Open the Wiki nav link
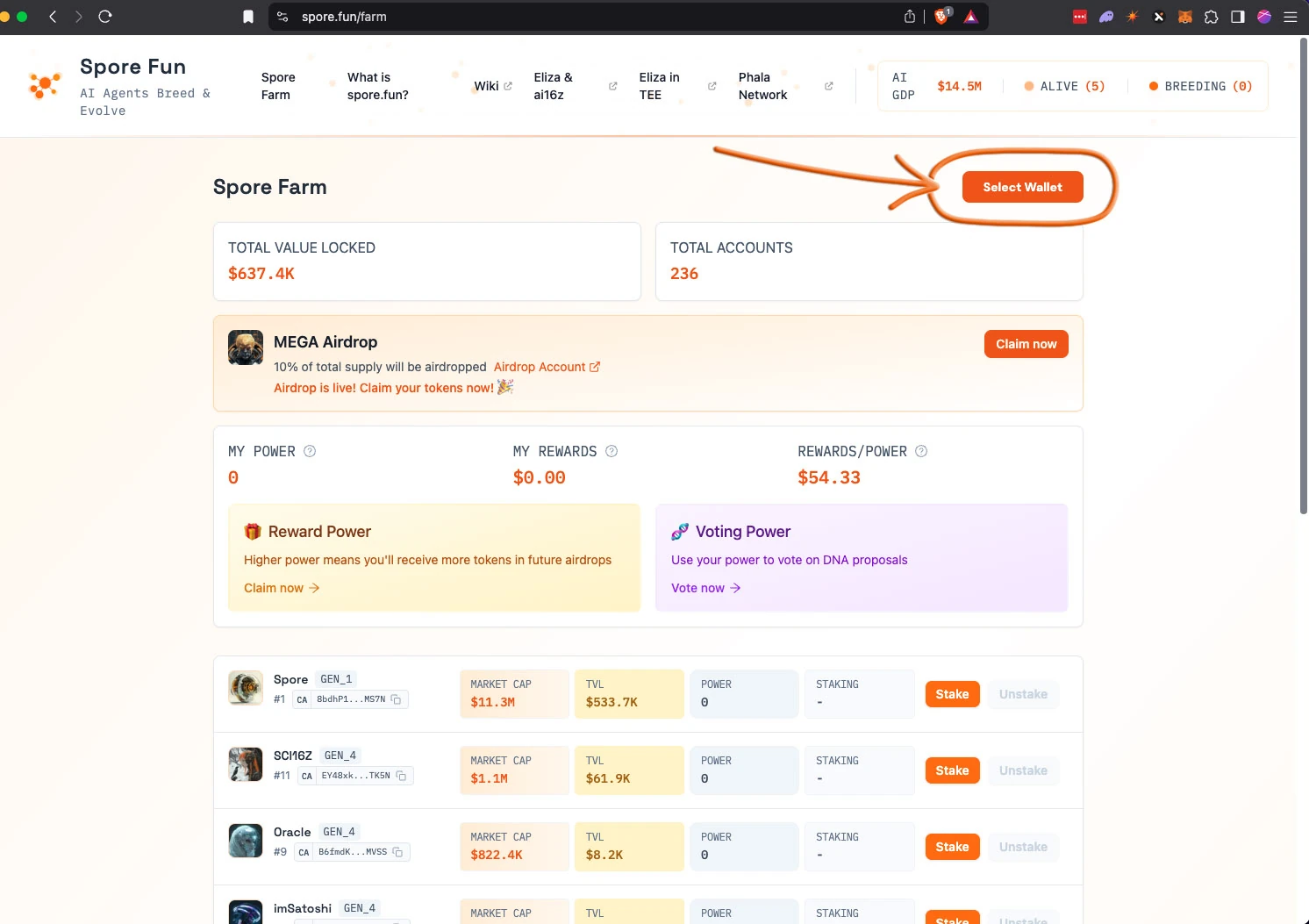This screenshot has height=924, width=1309. pyautogui.click(x=493, y=86)
